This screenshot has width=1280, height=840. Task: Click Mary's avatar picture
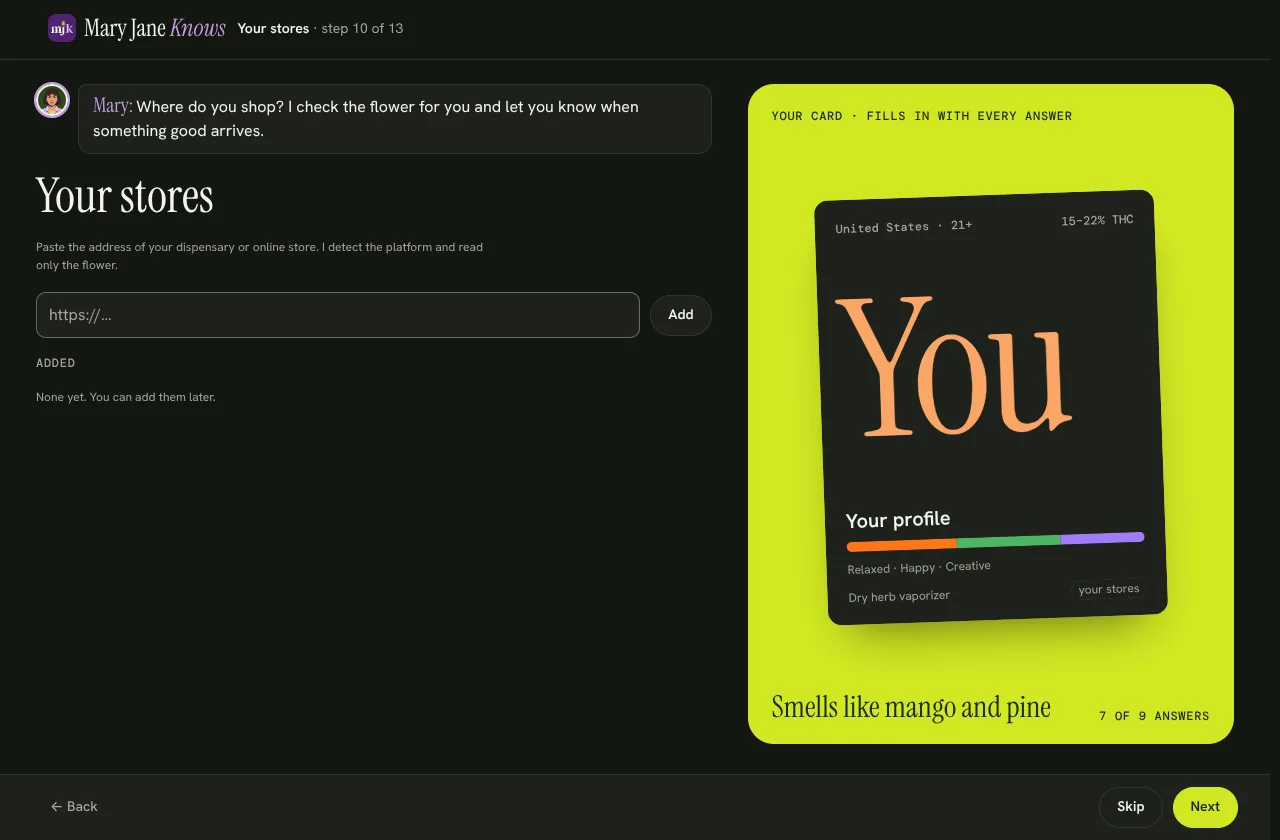[x=52, y=100]
